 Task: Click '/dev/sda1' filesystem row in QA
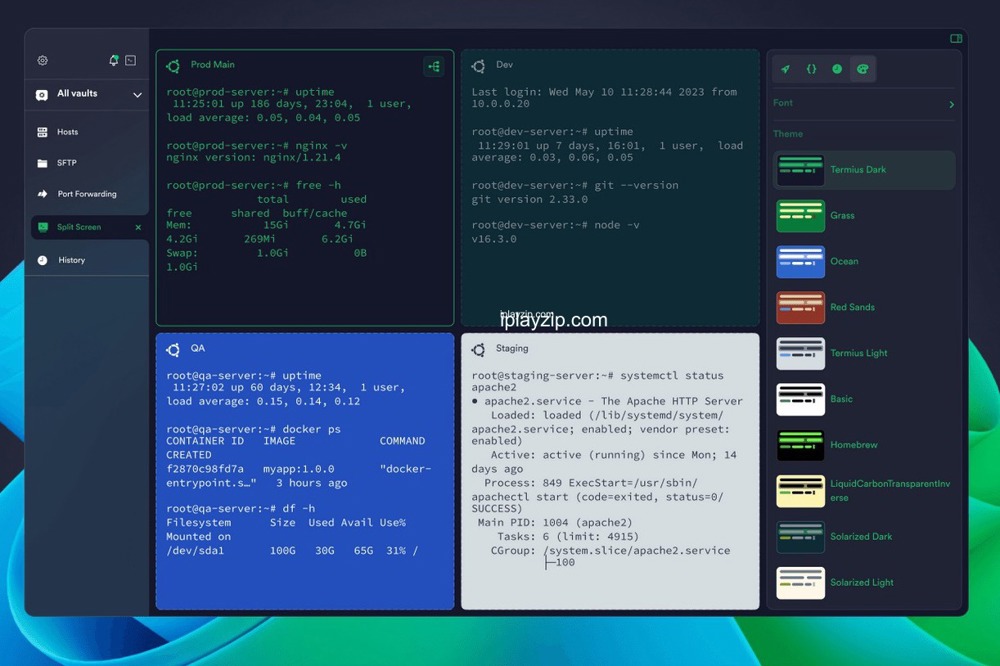pos(291,551)
